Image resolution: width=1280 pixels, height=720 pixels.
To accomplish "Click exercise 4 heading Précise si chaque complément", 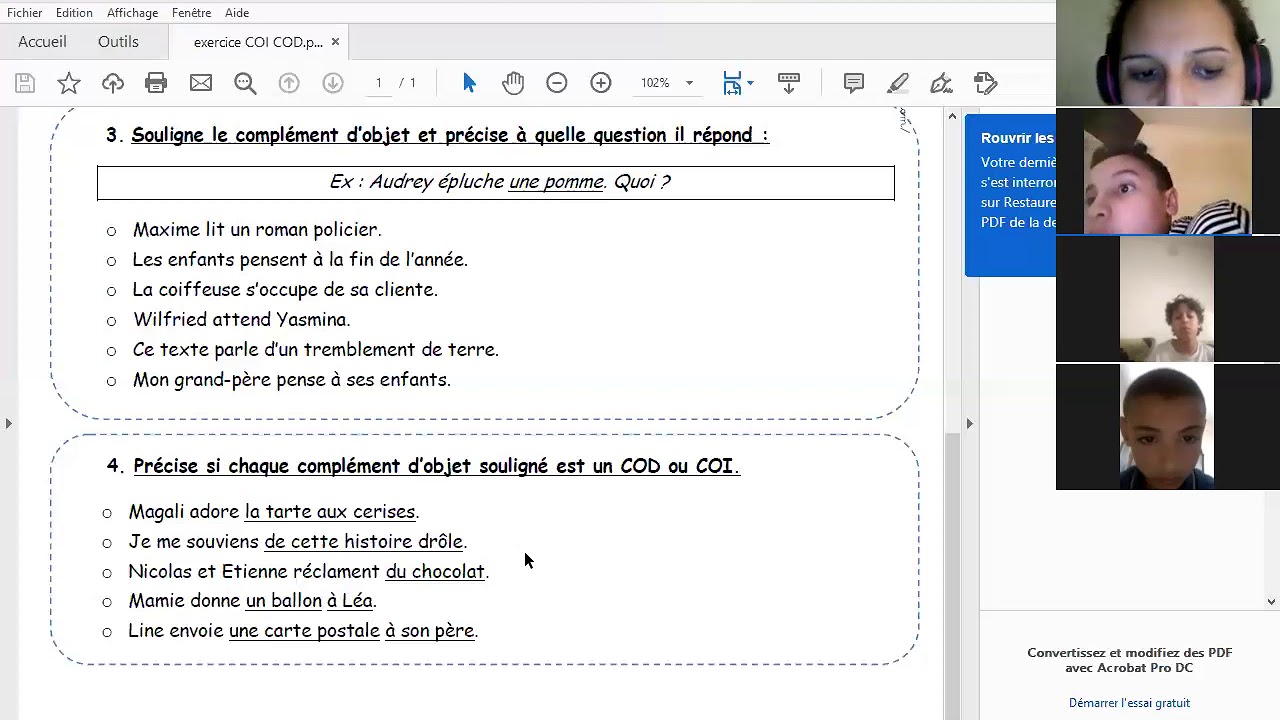I will [436, 466].
